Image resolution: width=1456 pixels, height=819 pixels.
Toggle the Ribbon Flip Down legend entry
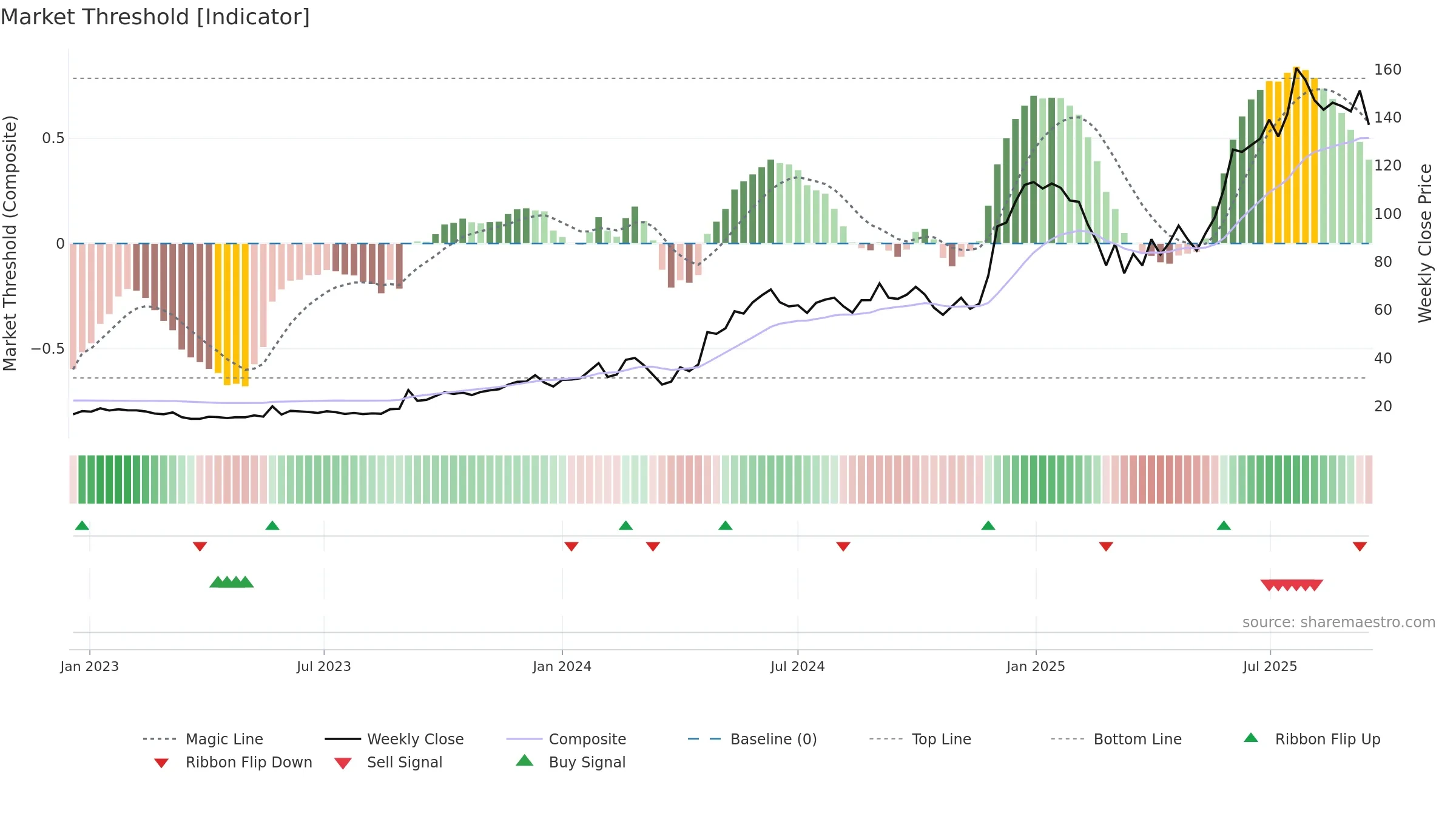coord(232,762)
